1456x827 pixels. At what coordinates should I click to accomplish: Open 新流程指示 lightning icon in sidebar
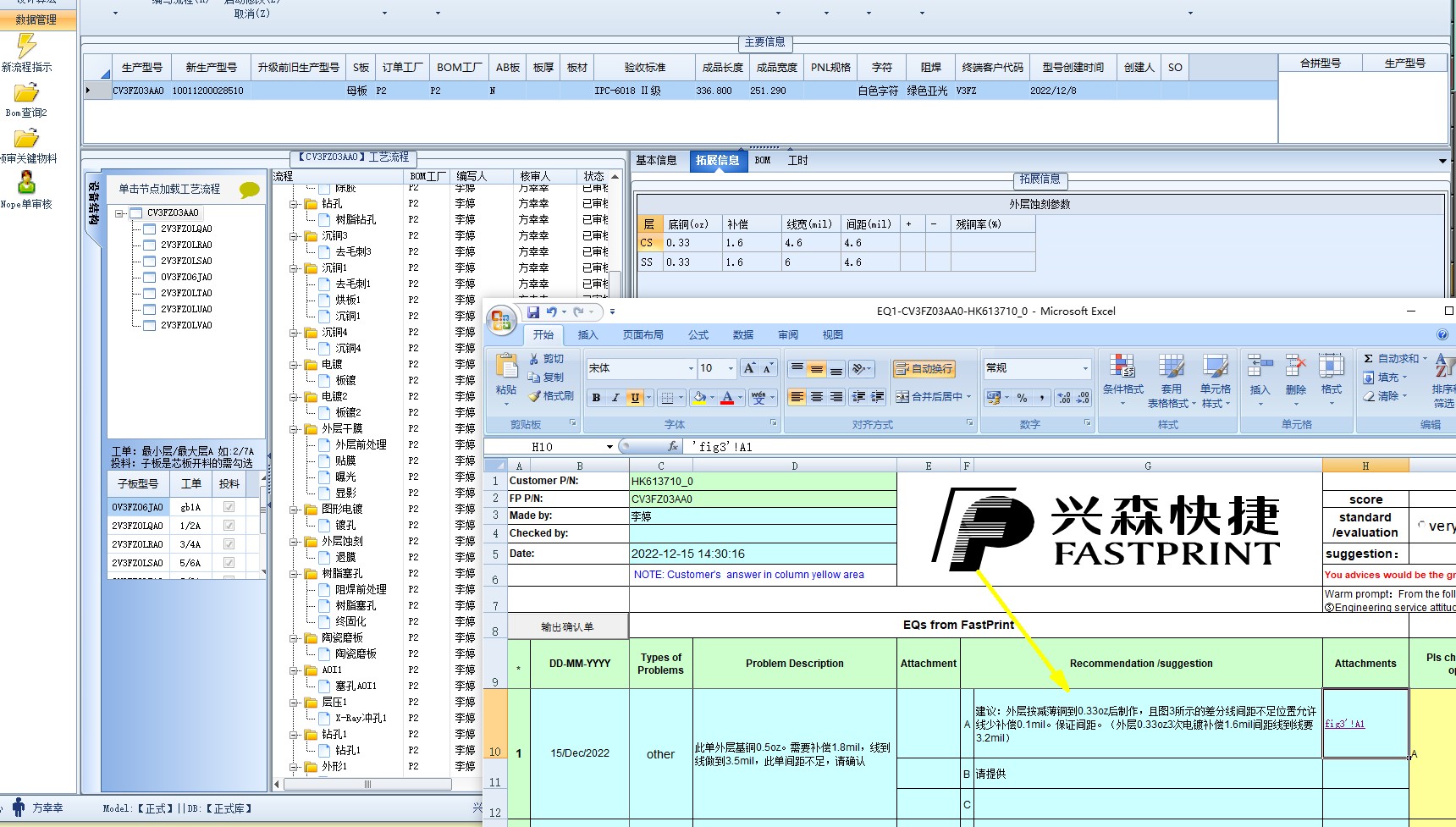26,47
